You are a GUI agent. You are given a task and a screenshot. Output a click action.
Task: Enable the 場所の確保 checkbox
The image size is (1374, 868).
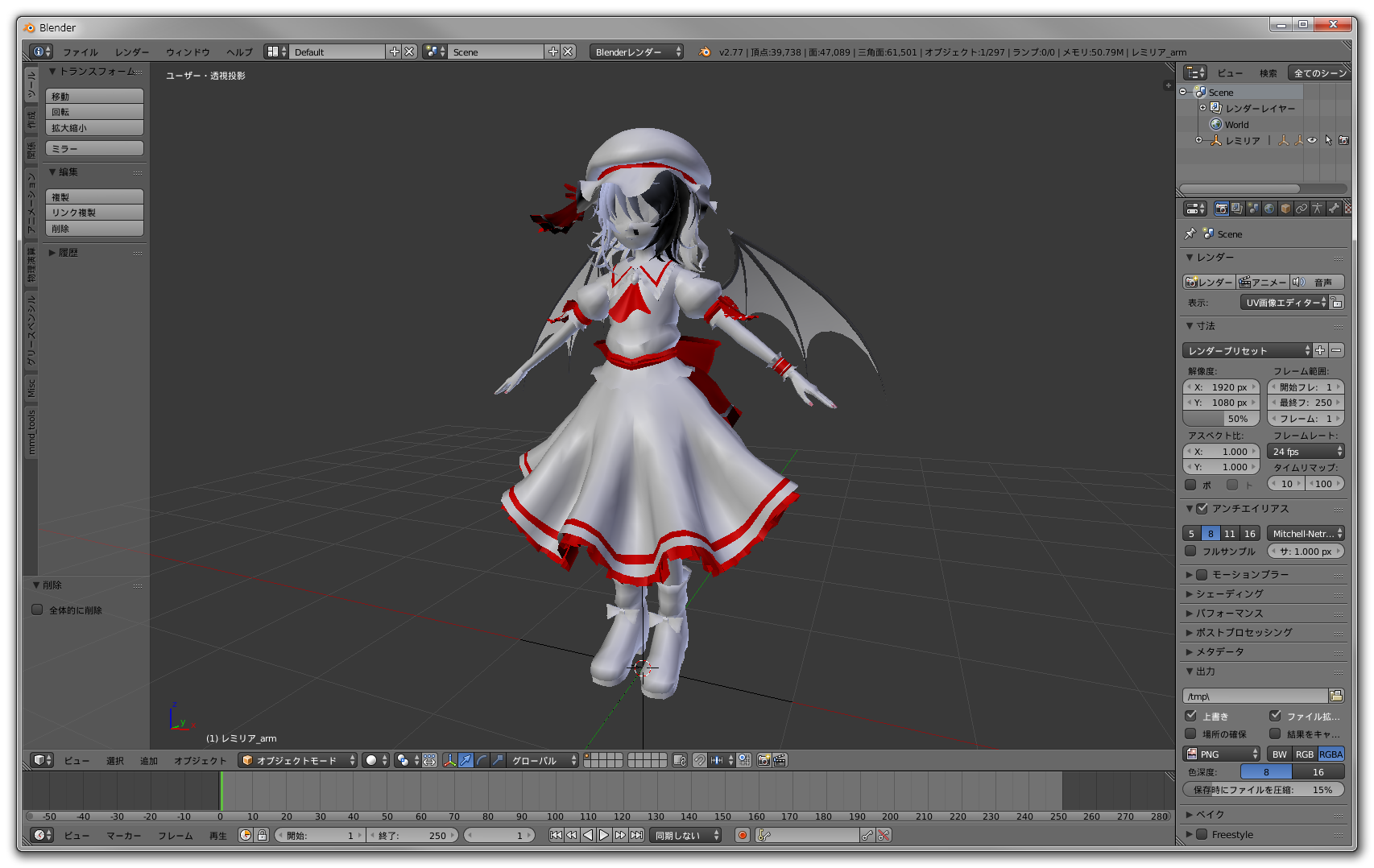[1190, 734]
